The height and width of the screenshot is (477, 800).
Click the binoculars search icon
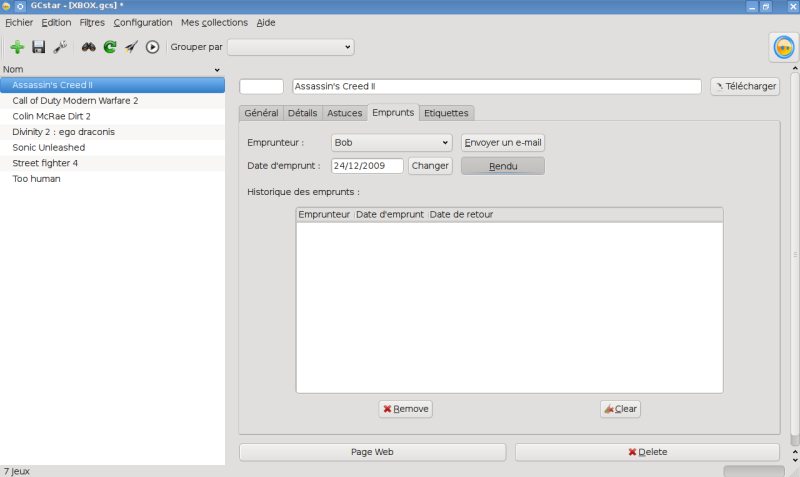(89, 47)
